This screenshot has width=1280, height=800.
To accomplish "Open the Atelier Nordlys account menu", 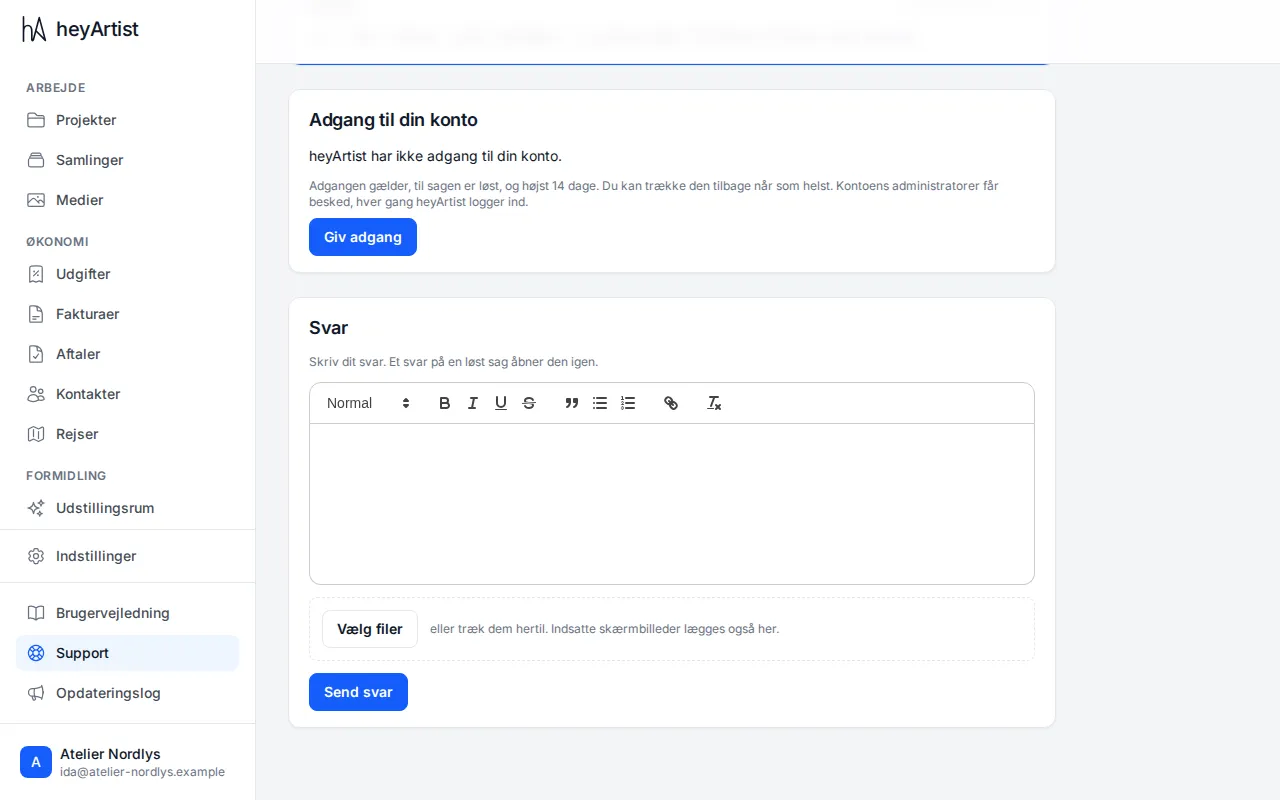I will (x=128, y=762).
